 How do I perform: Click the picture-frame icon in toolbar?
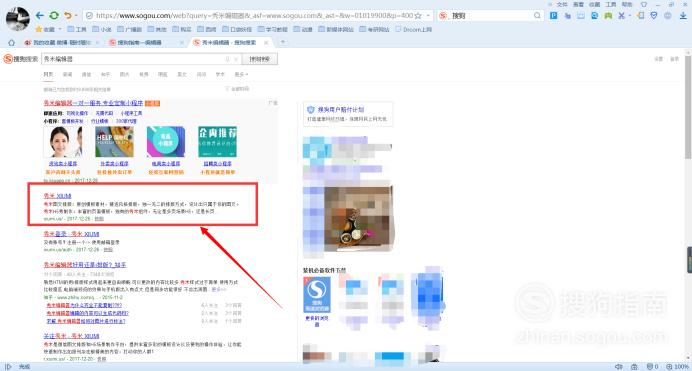(x=581, y=15)
